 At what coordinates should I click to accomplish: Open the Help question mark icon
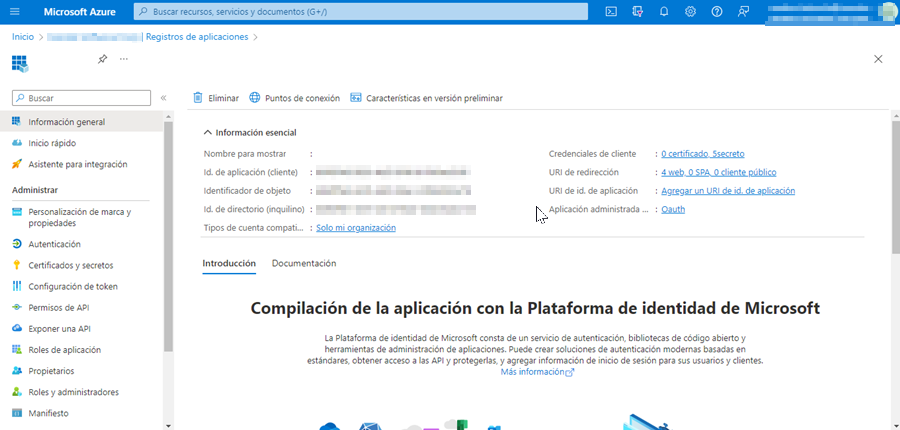(717, 11)
